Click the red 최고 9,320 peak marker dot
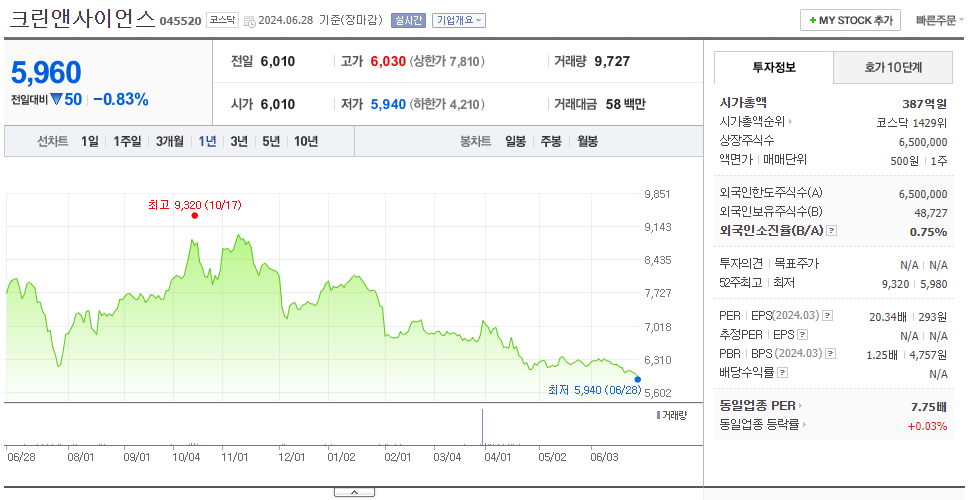Image resolution: width=968 pixels, height=500 pixels. [194, 215]
